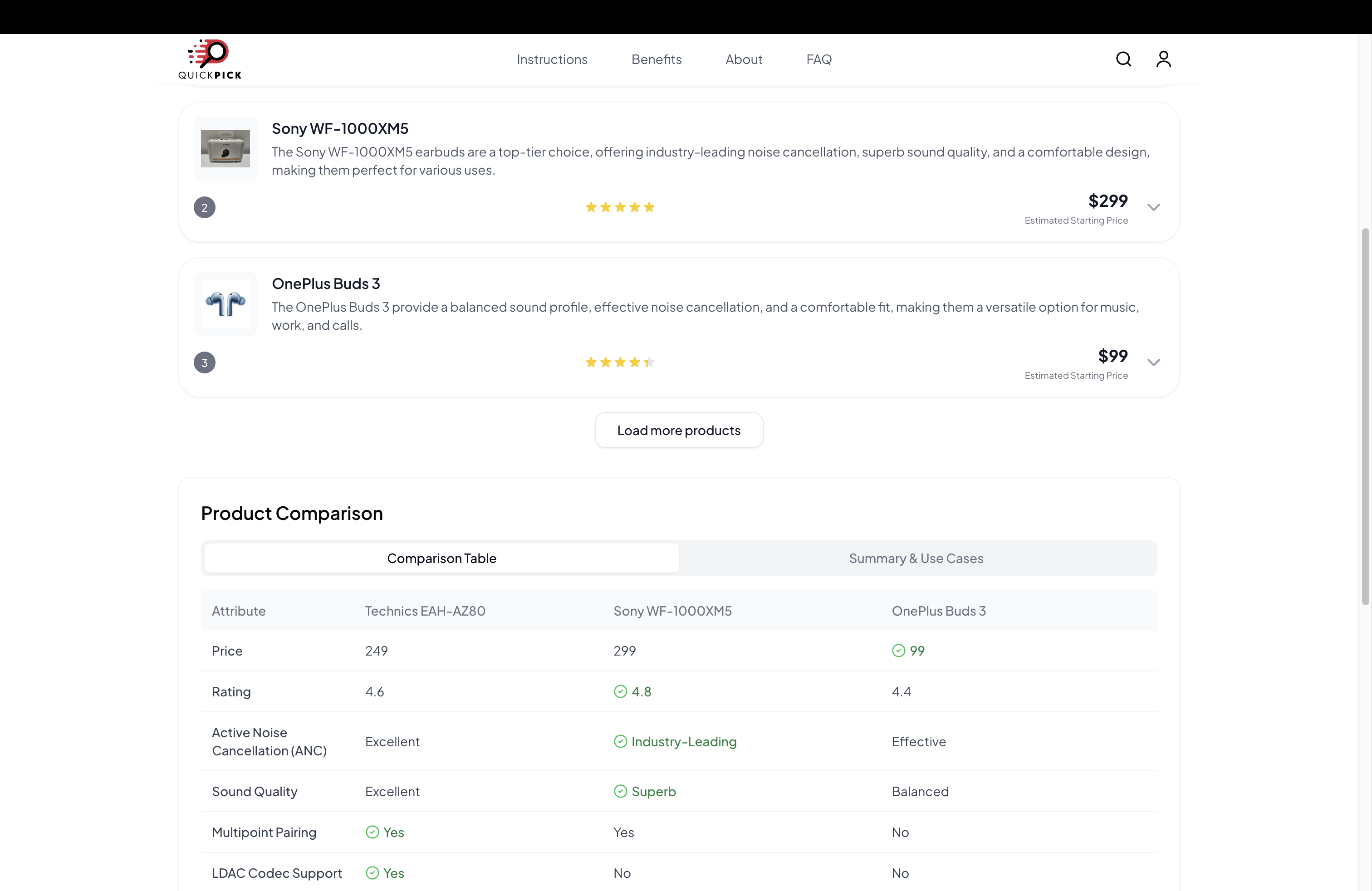Select the Comparison Table tab
This screenshot has height=891, width=1372.
click(441, 558)
